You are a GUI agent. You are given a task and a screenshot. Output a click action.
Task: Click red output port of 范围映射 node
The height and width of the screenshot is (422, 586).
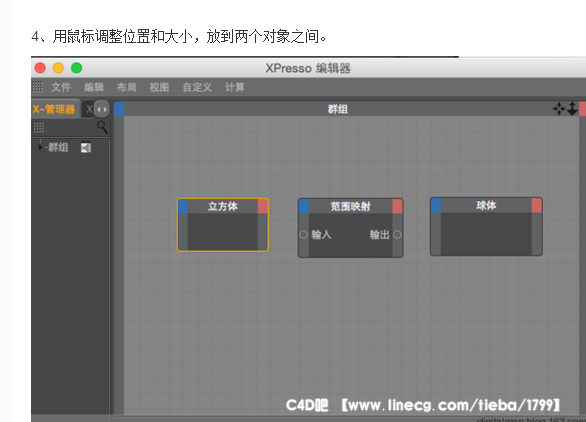397,206
